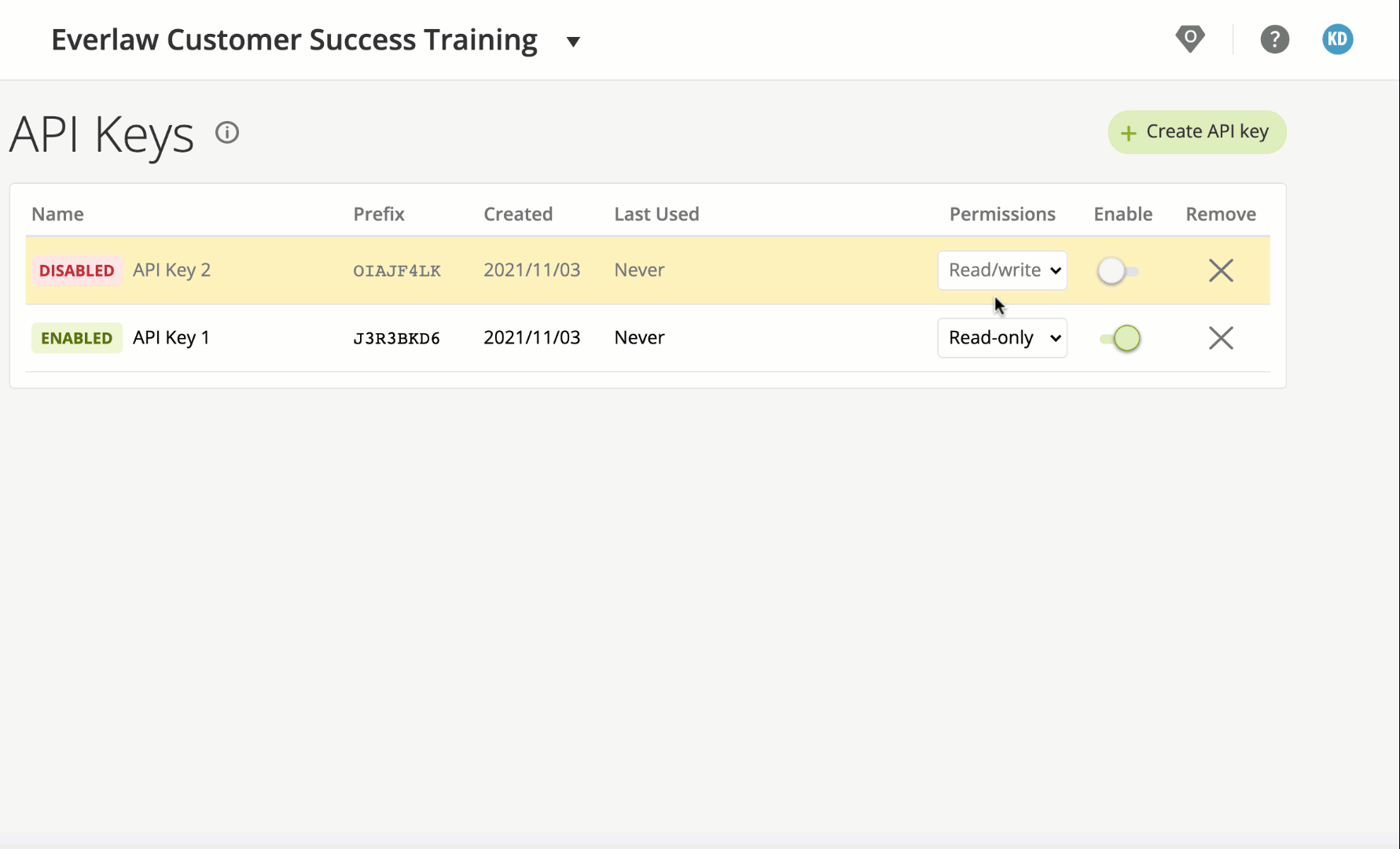Screen dimensions: 1400x849
Task: Click the Create API key button
Action: pos(1196,132)
